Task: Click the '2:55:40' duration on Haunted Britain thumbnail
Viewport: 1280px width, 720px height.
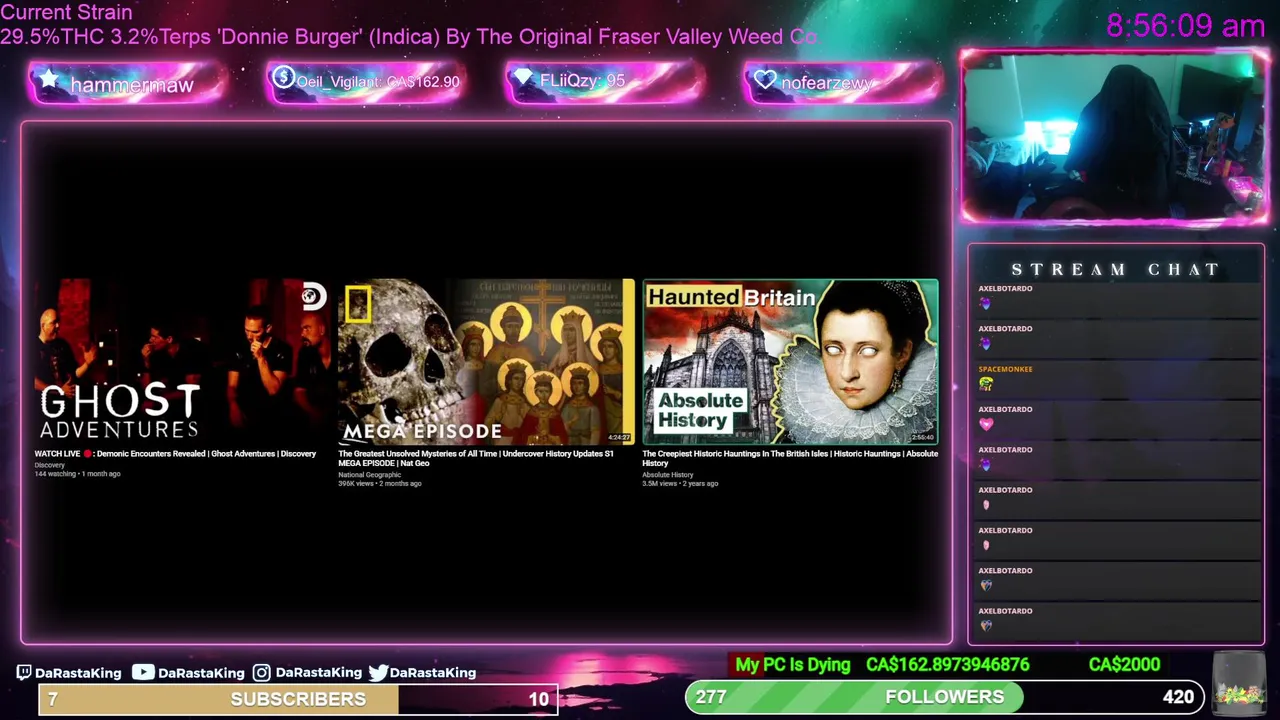Action: (x=922, y=437)
